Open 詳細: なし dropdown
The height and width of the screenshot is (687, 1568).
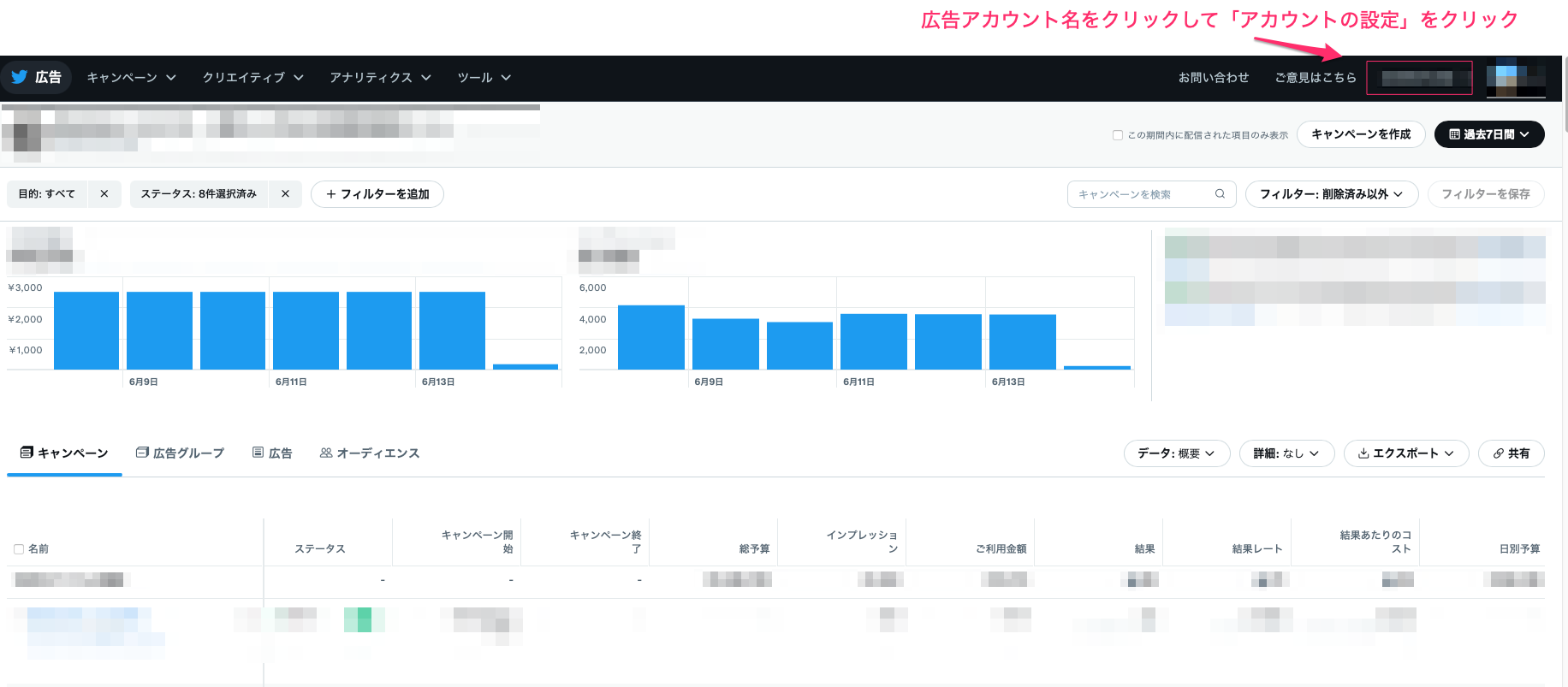1287,453
